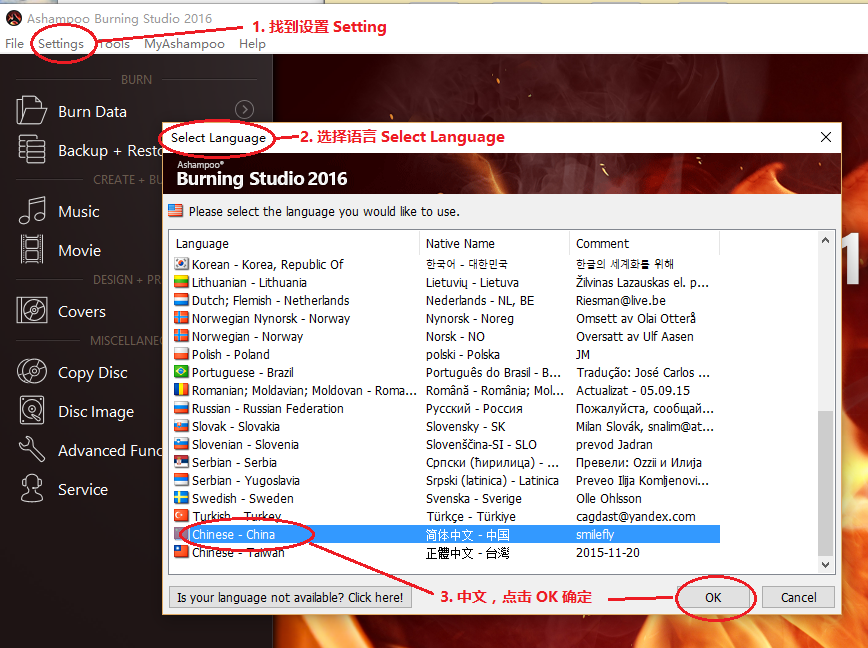Select Korean - Korea, Republic Of row
This screenshot has height=648, width=868.
(x=445, y=265)
